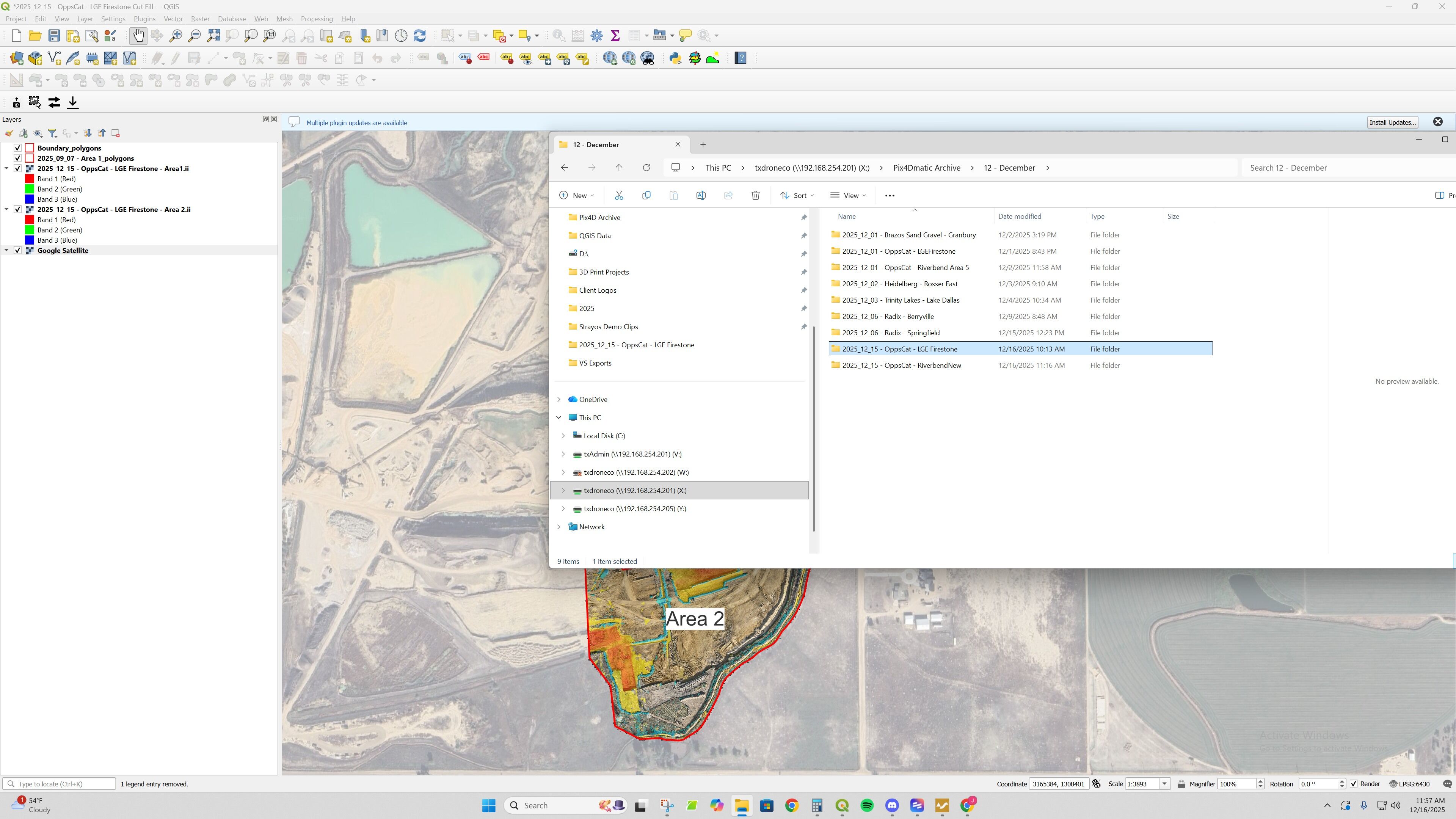Click green Band 2 swatch under Area 2.ii

pyautogui.click(x=30, y=230)
